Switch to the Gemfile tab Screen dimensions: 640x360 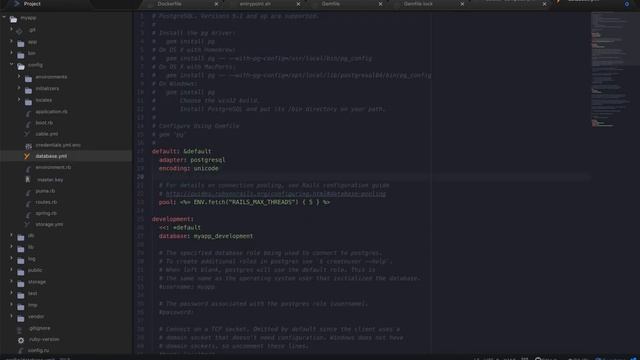[331, 4]
